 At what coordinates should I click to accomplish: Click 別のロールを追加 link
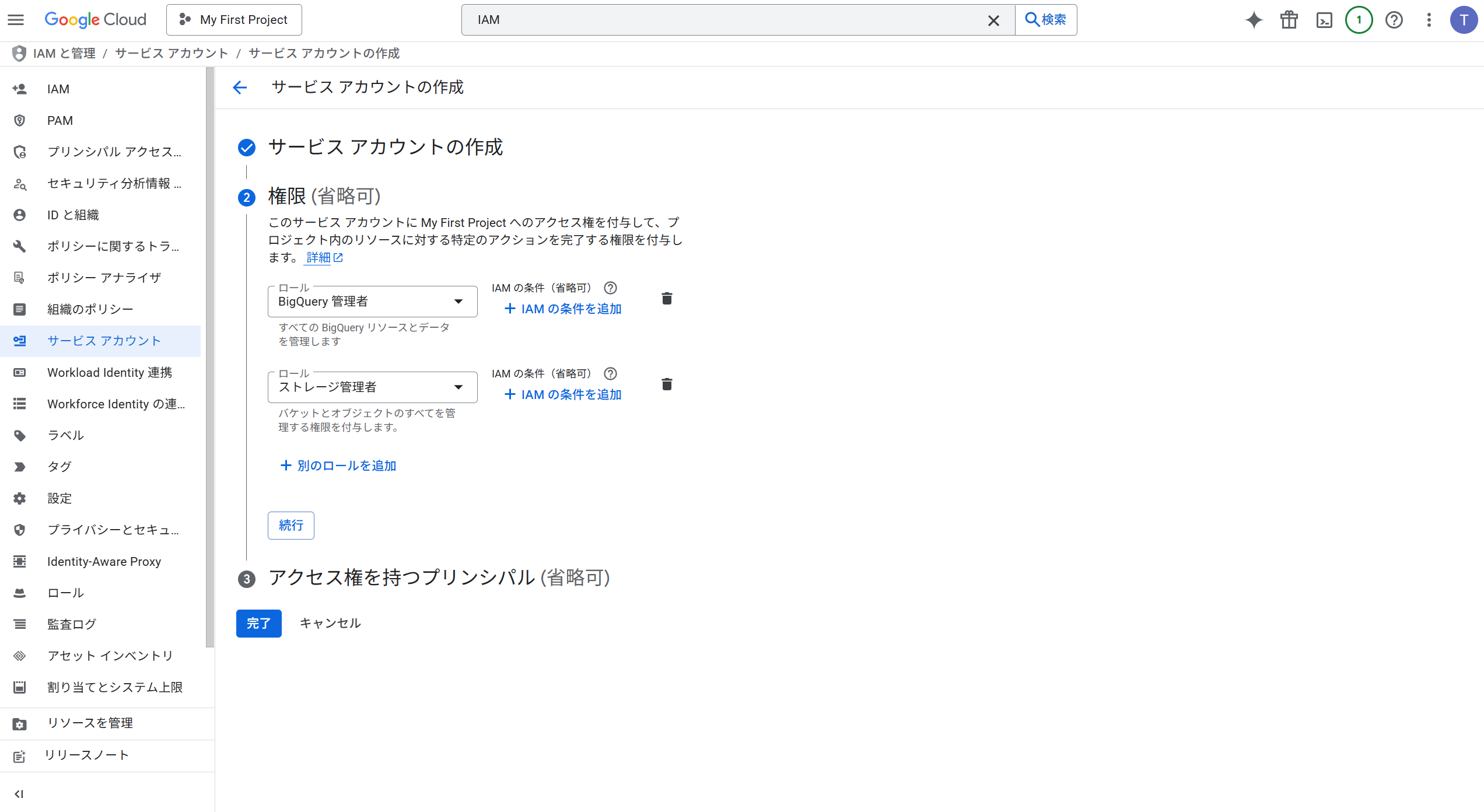click(338, 466)
